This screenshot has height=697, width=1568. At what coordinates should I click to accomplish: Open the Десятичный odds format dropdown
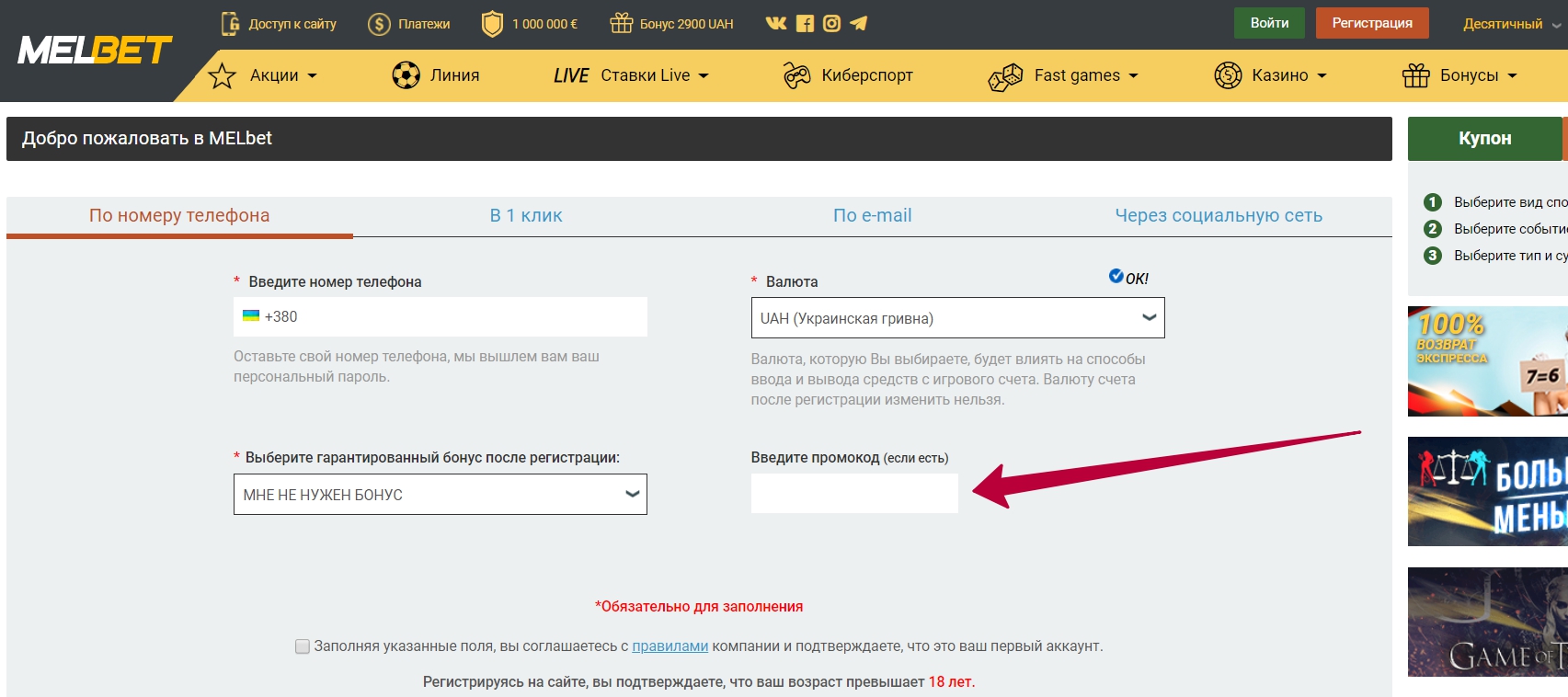point(1512,24)
